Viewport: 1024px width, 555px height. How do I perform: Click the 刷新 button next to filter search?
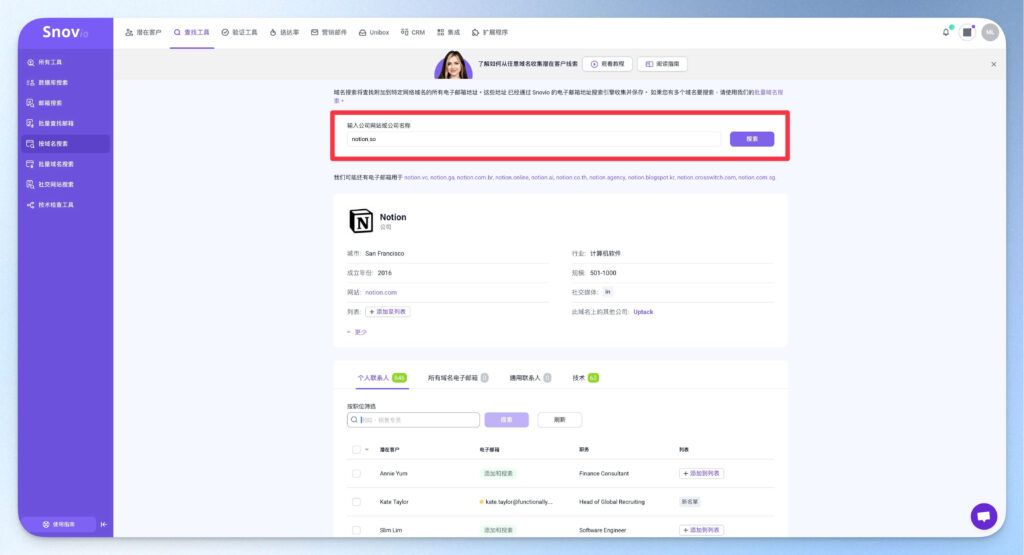coord(560,420)
